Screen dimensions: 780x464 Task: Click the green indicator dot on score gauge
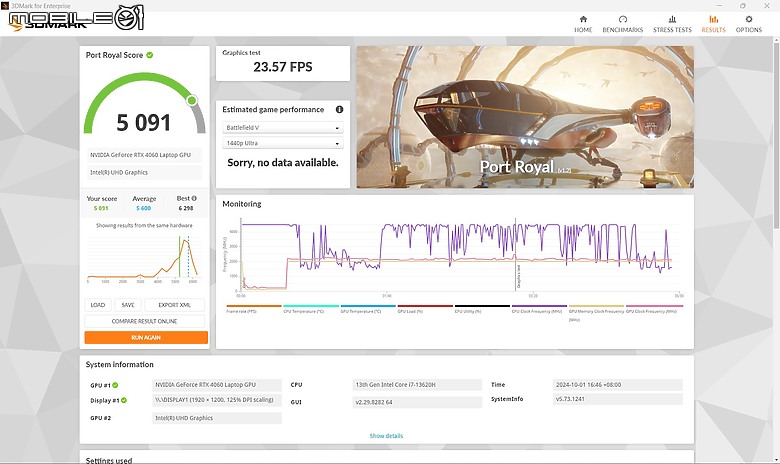(192, 100)
